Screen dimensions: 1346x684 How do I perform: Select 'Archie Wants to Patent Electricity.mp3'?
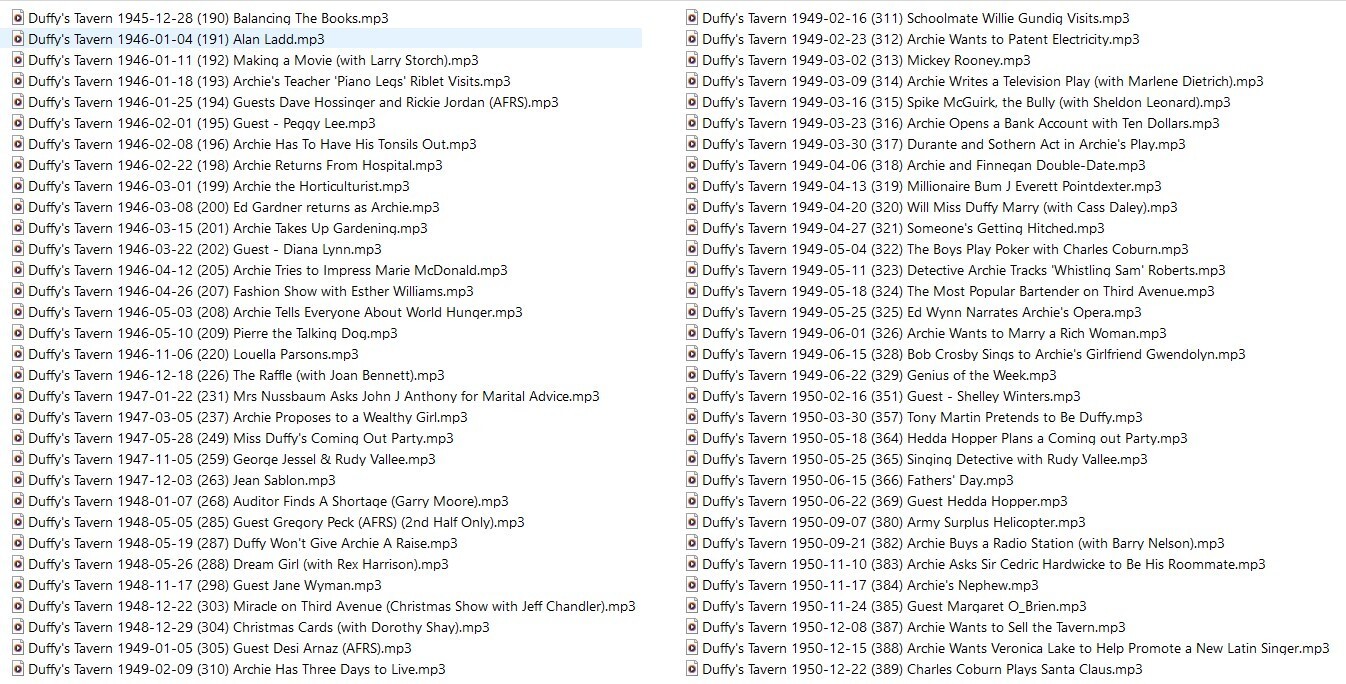click(921, 39)
